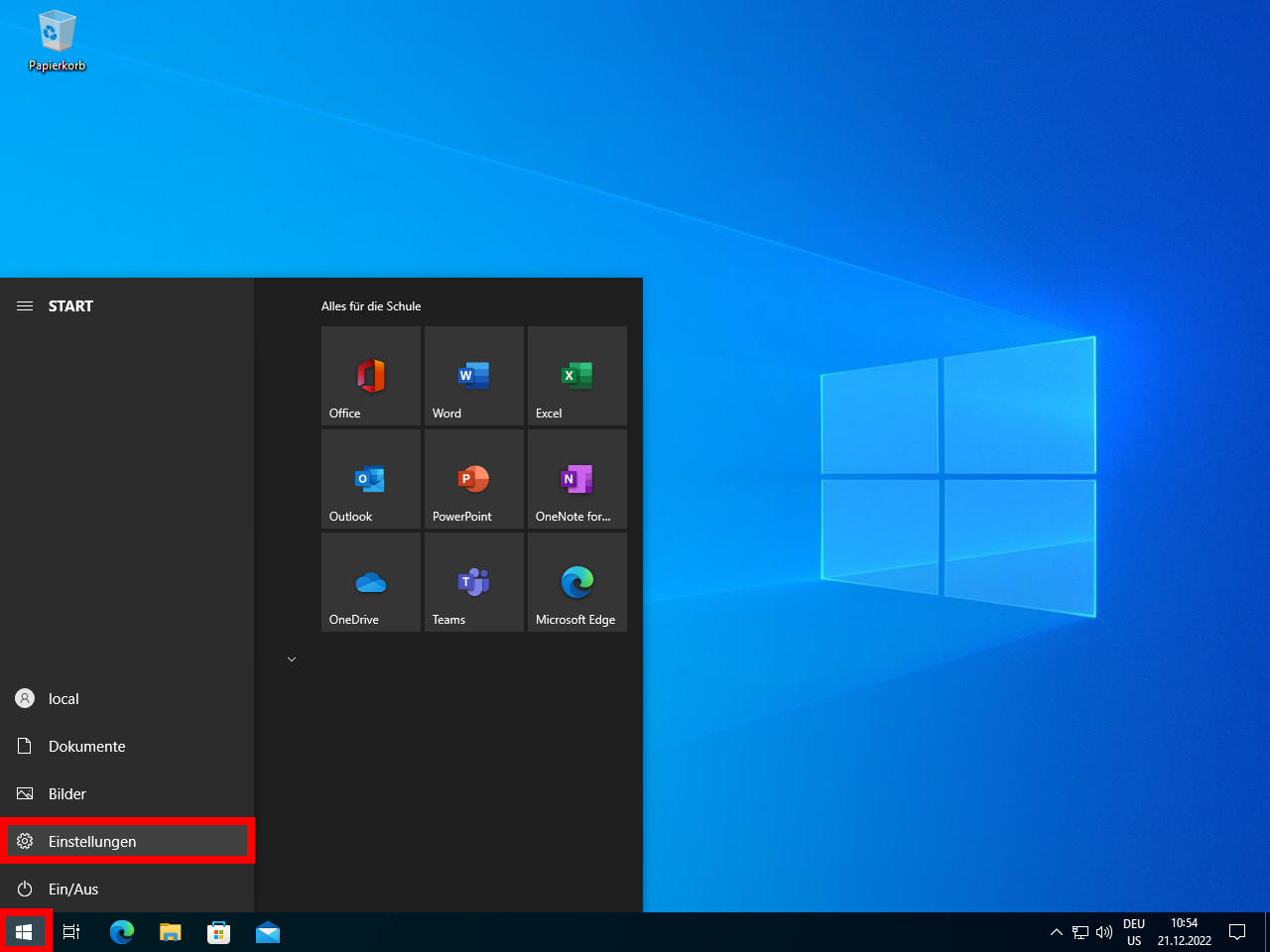
Task: Open Microsoft Store from the taskbar
Action: pos(218,932)
